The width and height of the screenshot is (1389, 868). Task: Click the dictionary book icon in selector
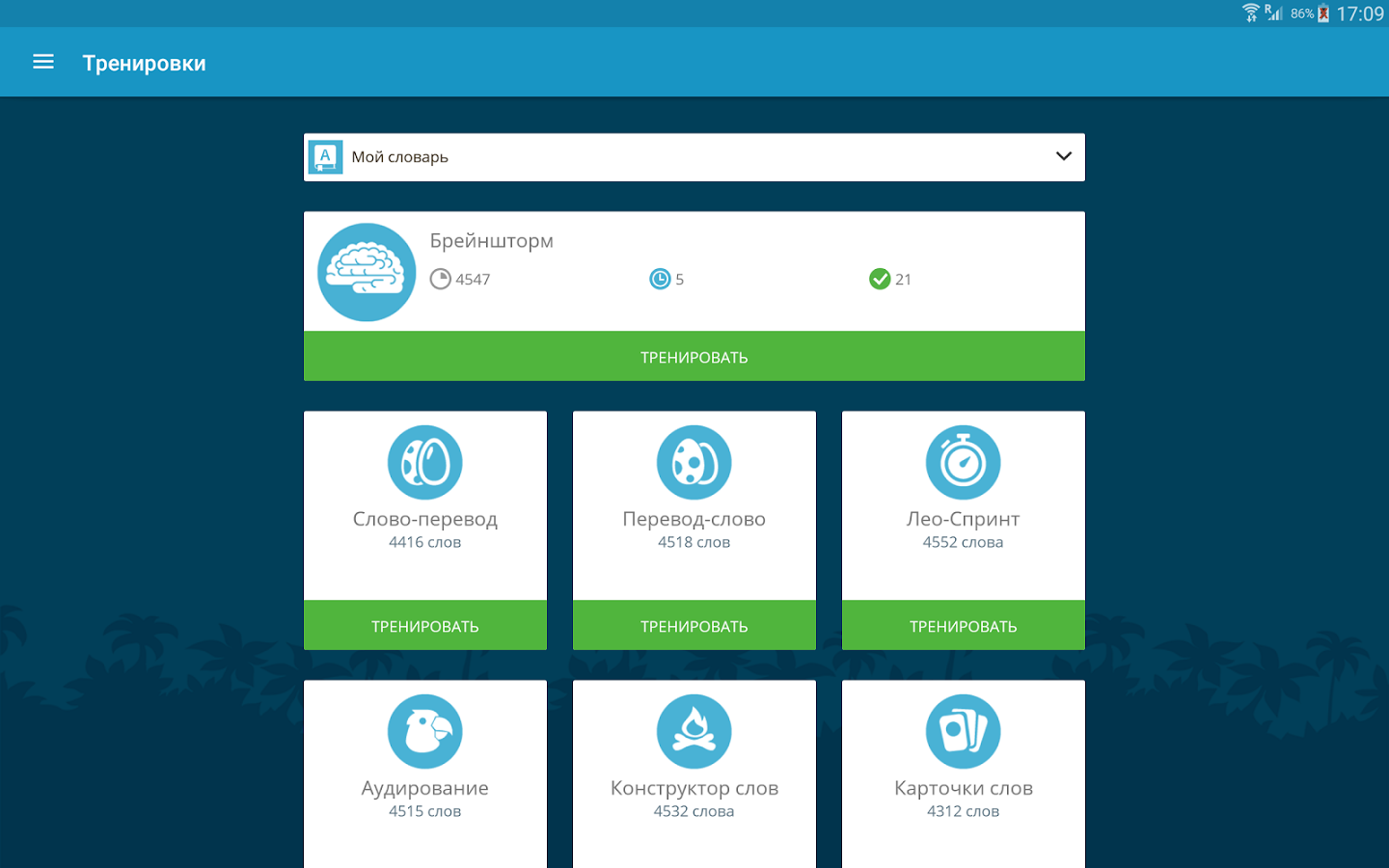325,157
